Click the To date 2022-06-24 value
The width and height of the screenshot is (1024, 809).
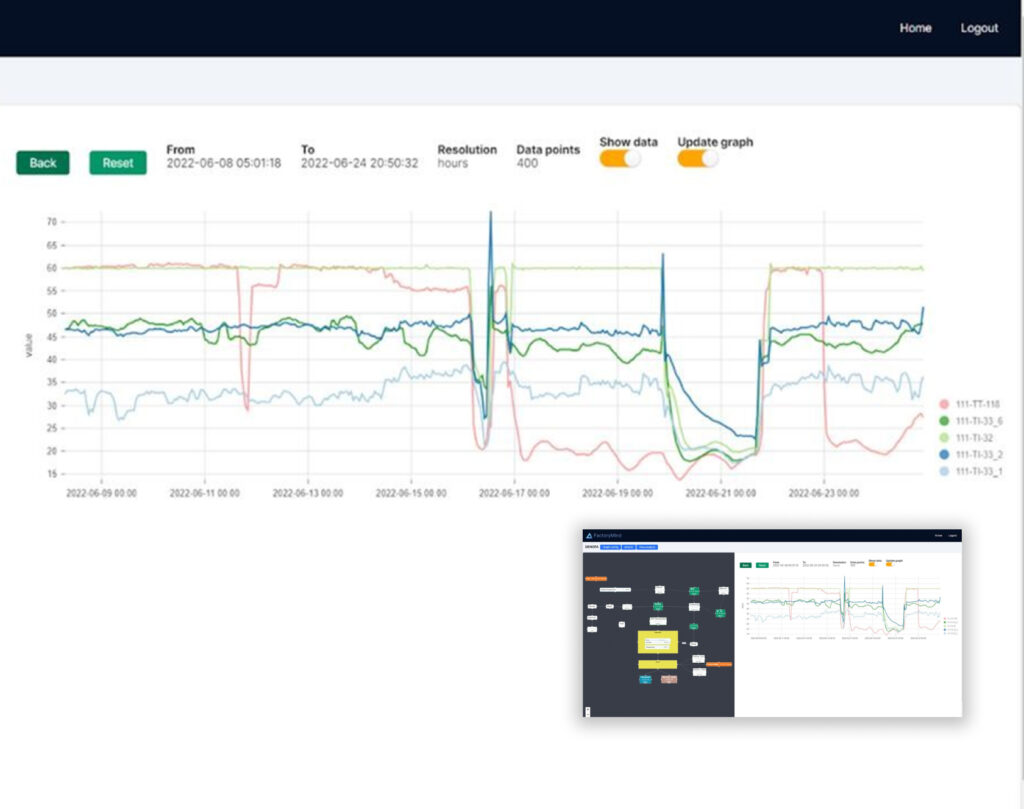[x=359, y=163]
